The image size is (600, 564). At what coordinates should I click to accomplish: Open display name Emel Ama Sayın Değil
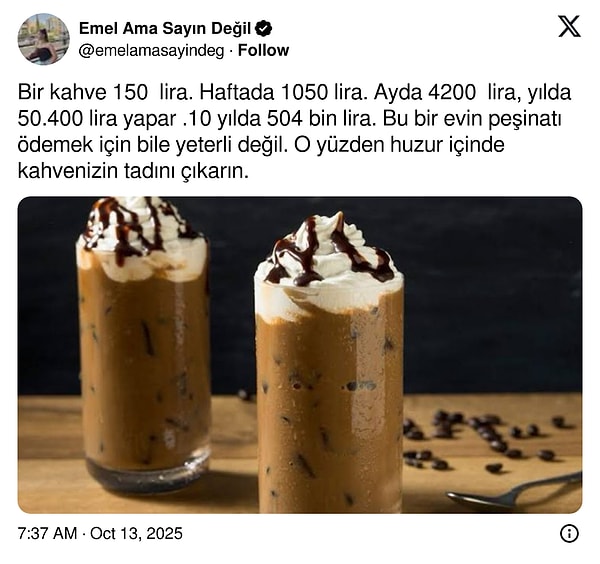point(165,29)
